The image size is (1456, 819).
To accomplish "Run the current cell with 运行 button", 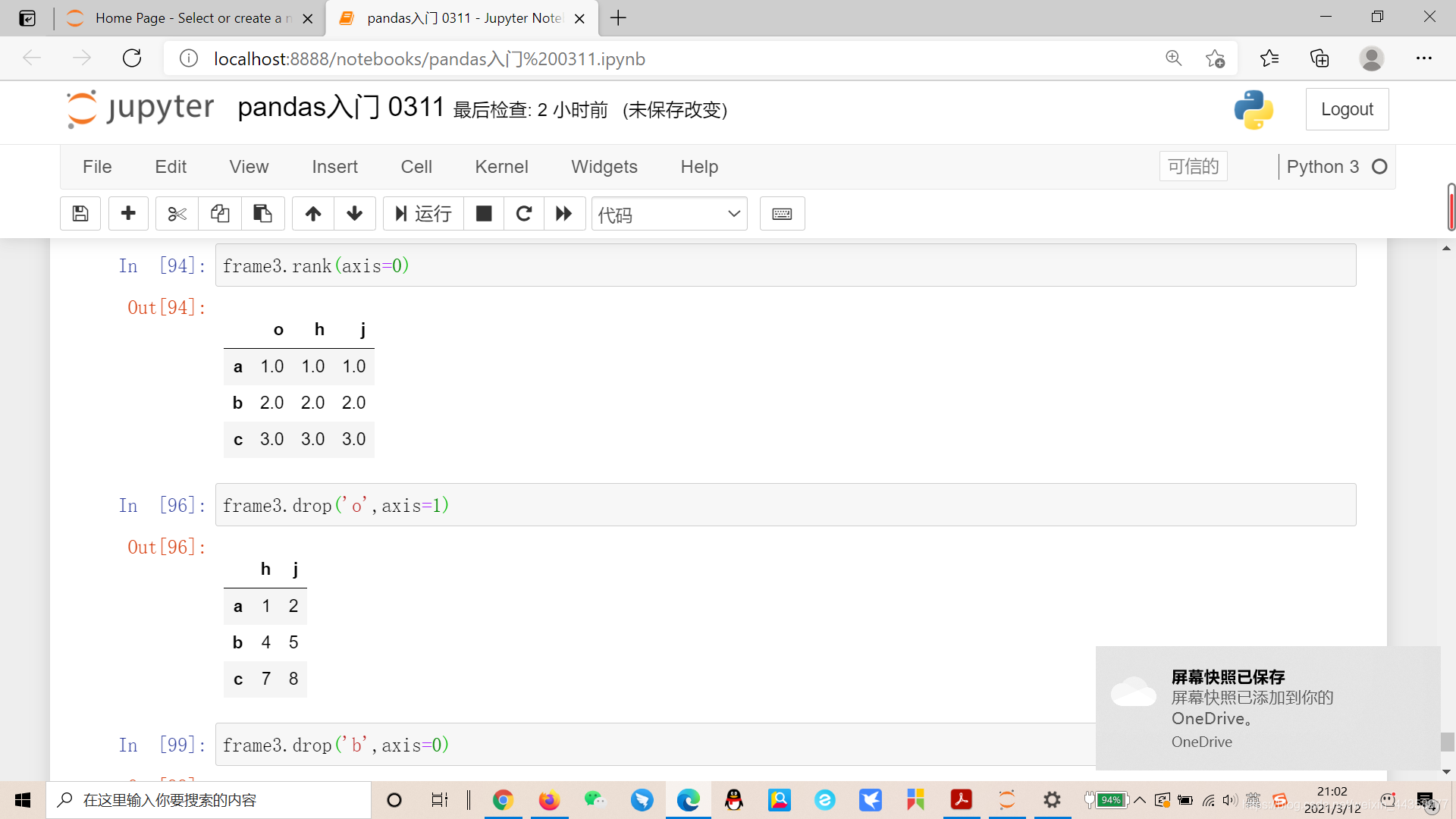I will tap(422, 213).
